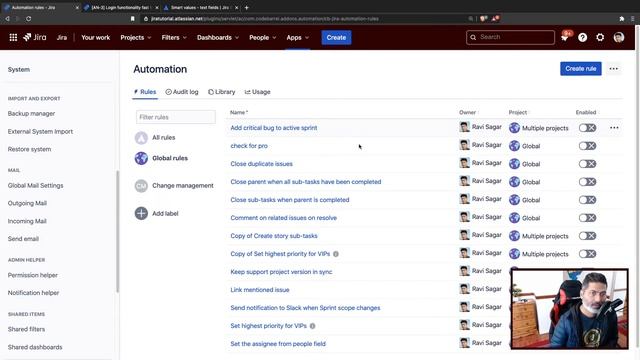Expand the Apps dropdown menu
Image resolution: width=640 pixels, height=360 pixels.
point(298,38)
